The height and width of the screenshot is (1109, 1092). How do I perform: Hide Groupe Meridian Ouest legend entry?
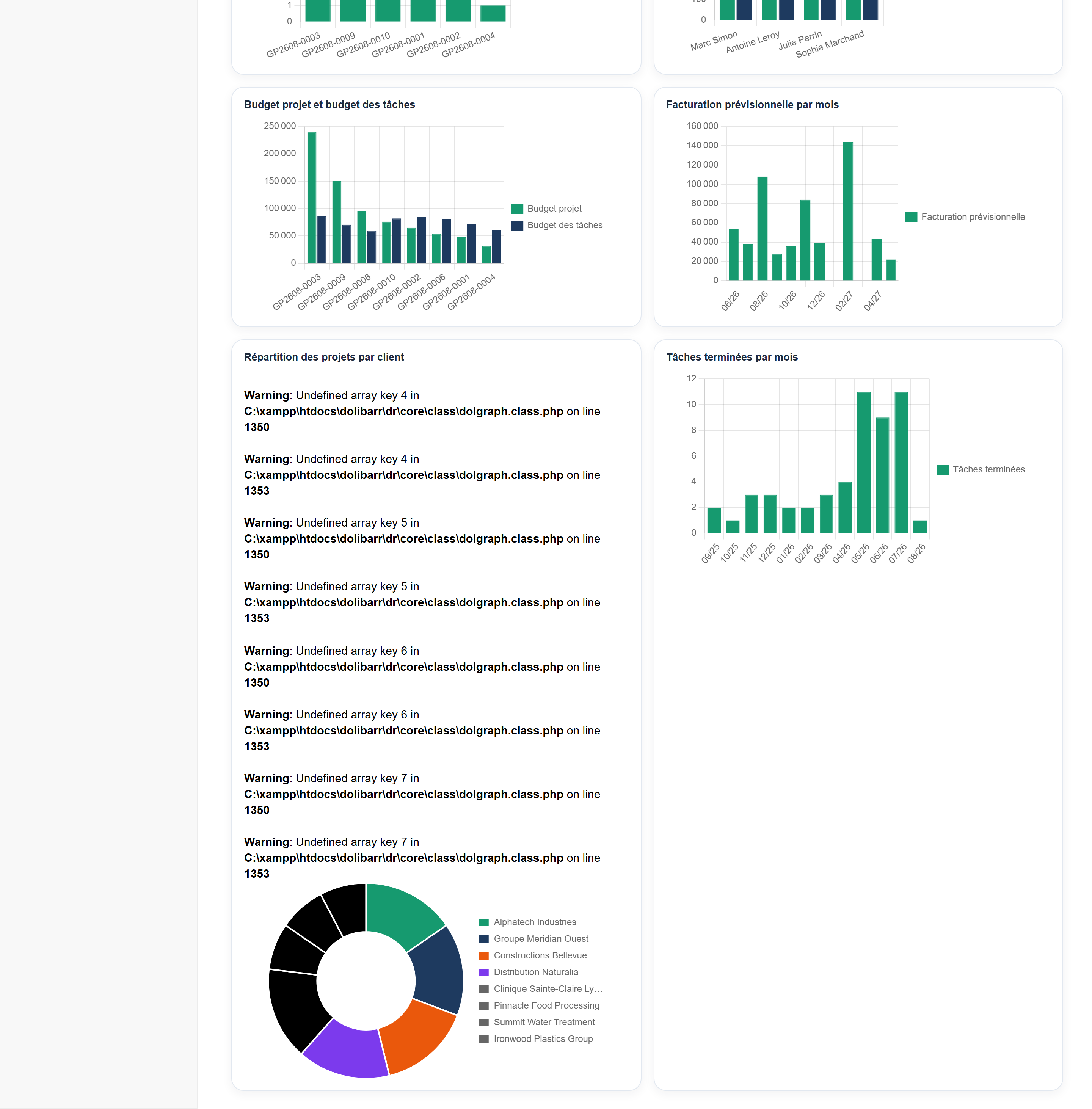coord(533,939)
